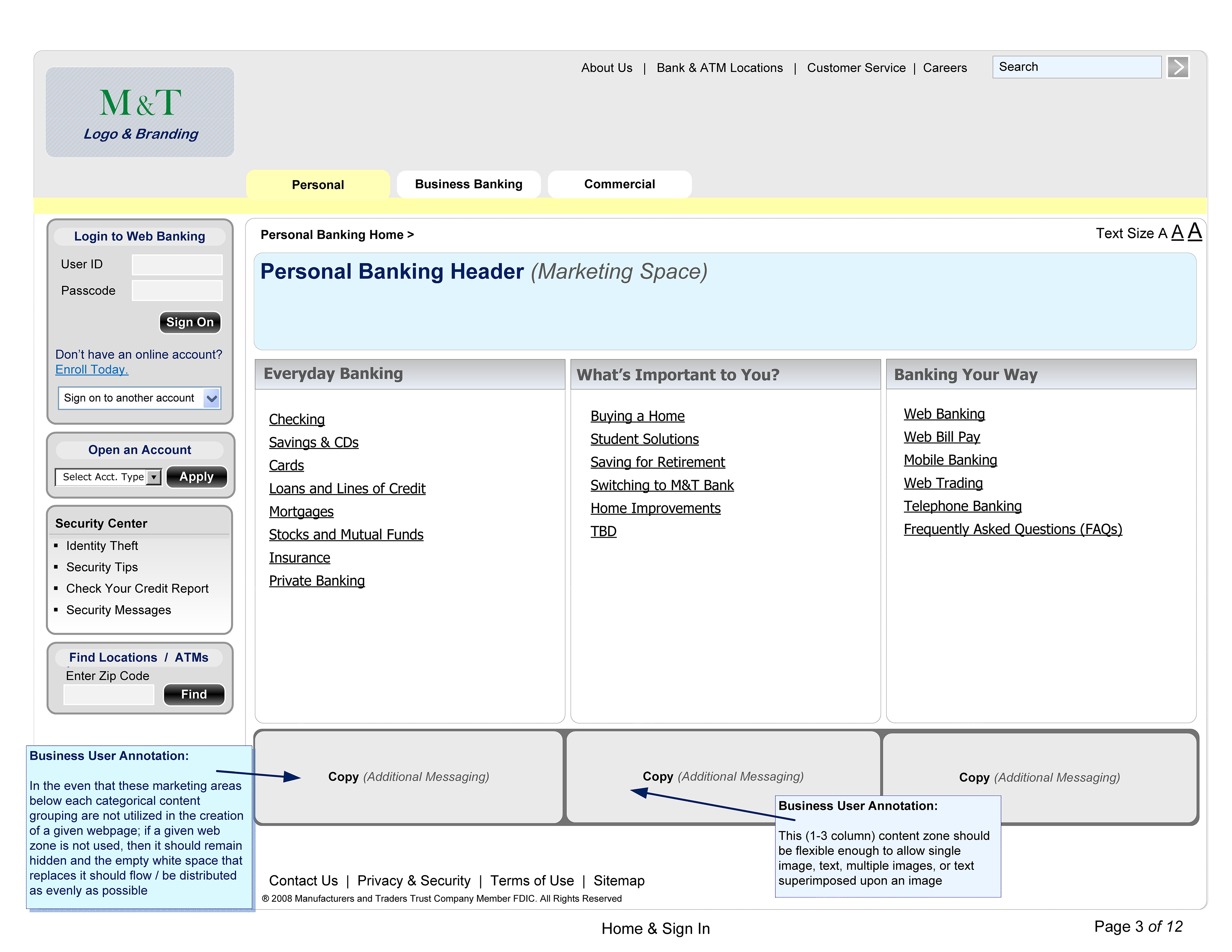Focus the User ID input field
The width and height of the screenshot is (1232, 952).
coord(177,265)
